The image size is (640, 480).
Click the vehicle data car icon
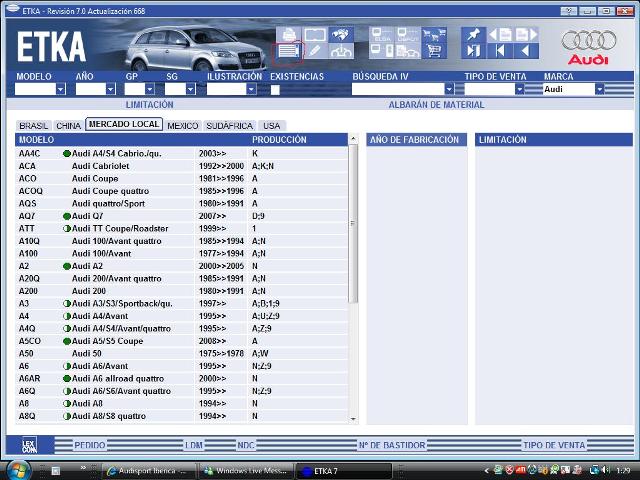[x=341, y=51]
